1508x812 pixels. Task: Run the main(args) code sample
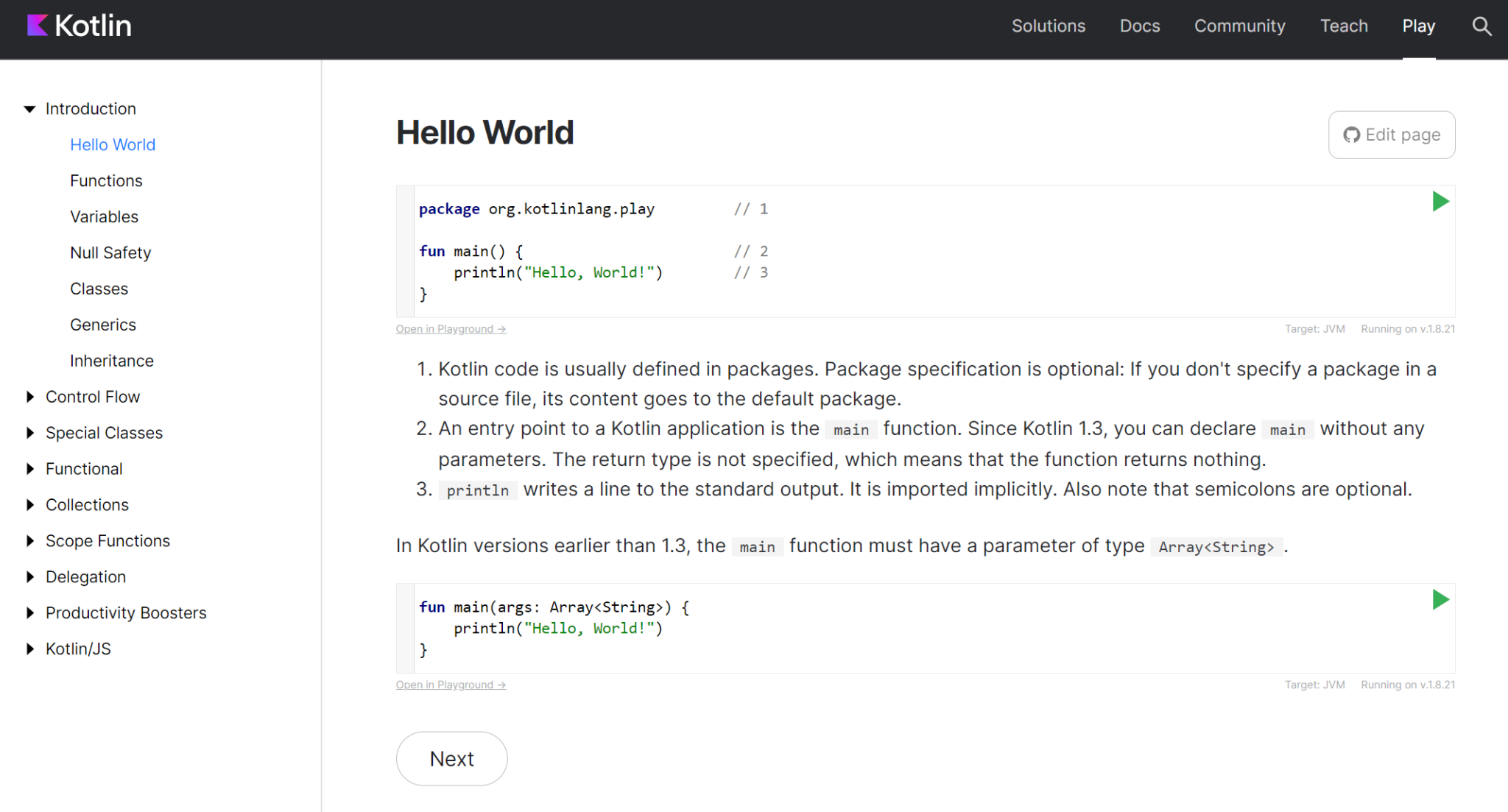[1440, 600]
